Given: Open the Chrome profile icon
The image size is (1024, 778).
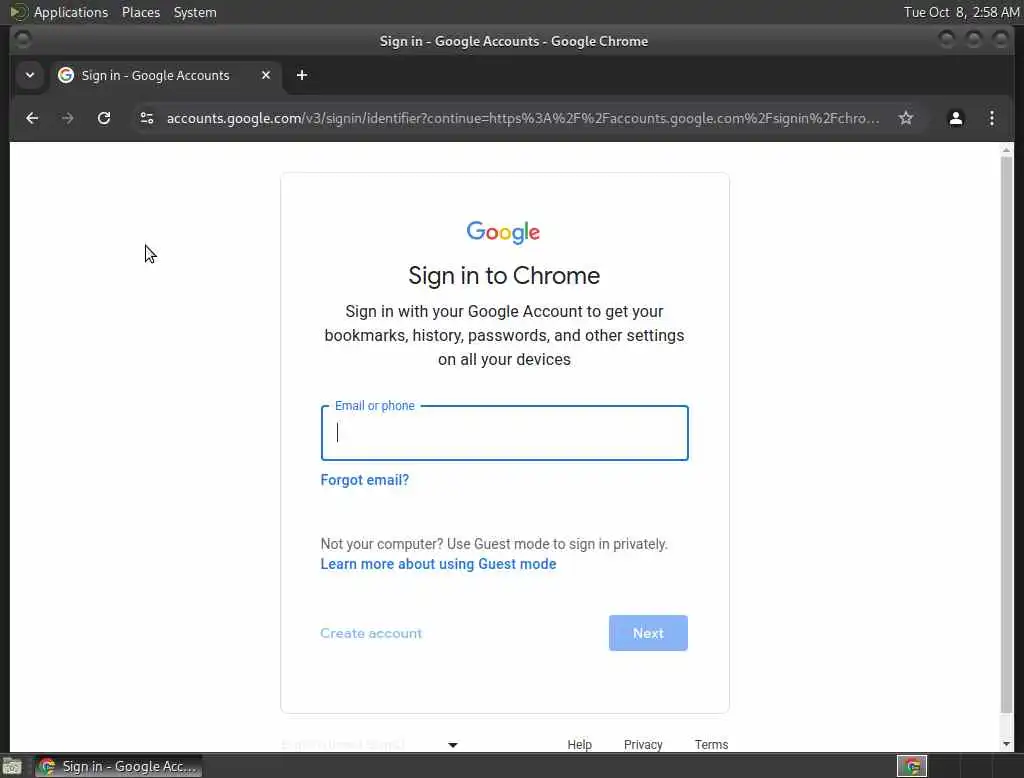Looking at the screenshot, I should (x=955, y=118).
